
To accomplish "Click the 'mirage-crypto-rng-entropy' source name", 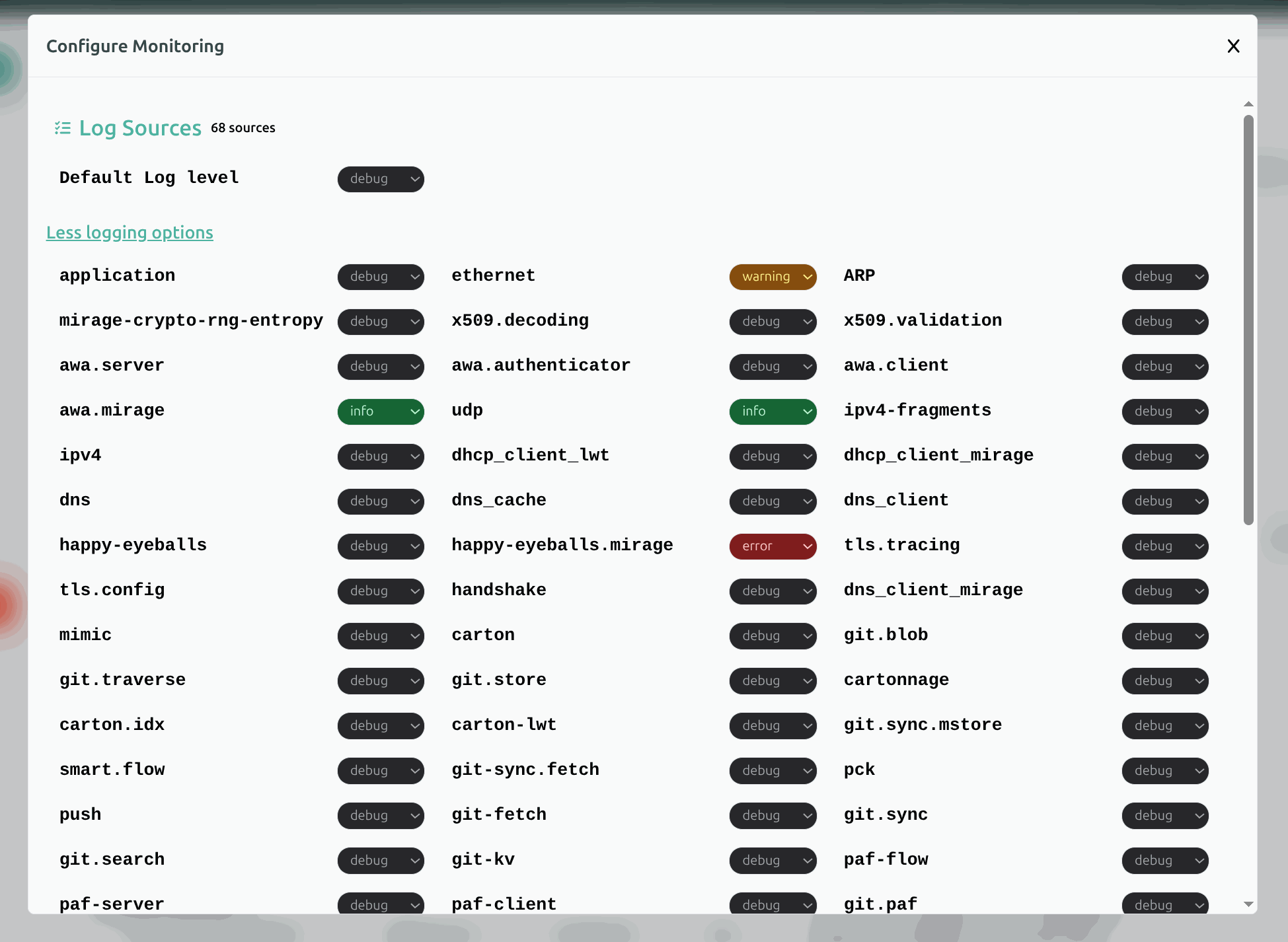I will click(192, 320).
